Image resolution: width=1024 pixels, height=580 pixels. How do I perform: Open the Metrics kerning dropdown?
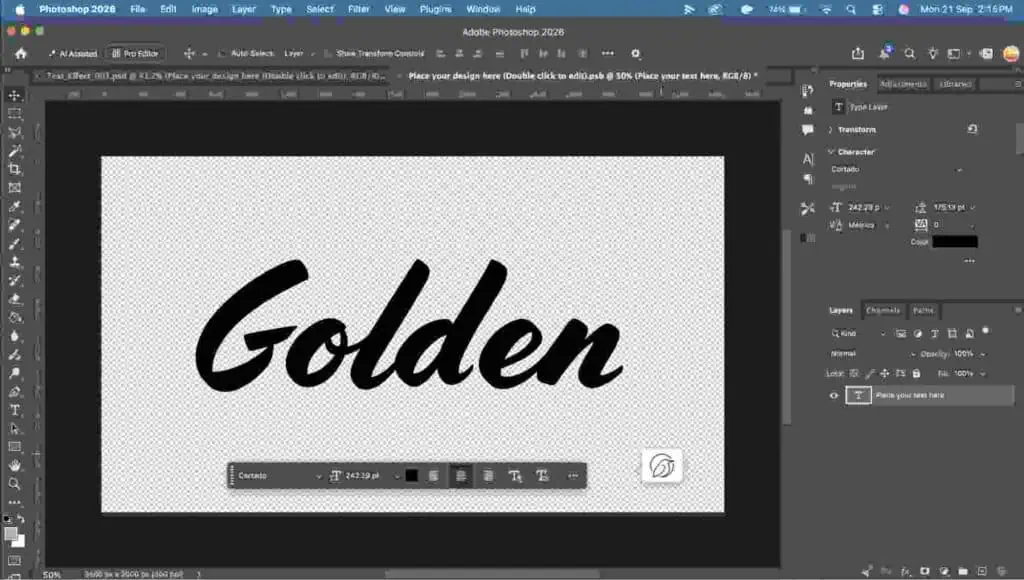[x=887, y=225]
